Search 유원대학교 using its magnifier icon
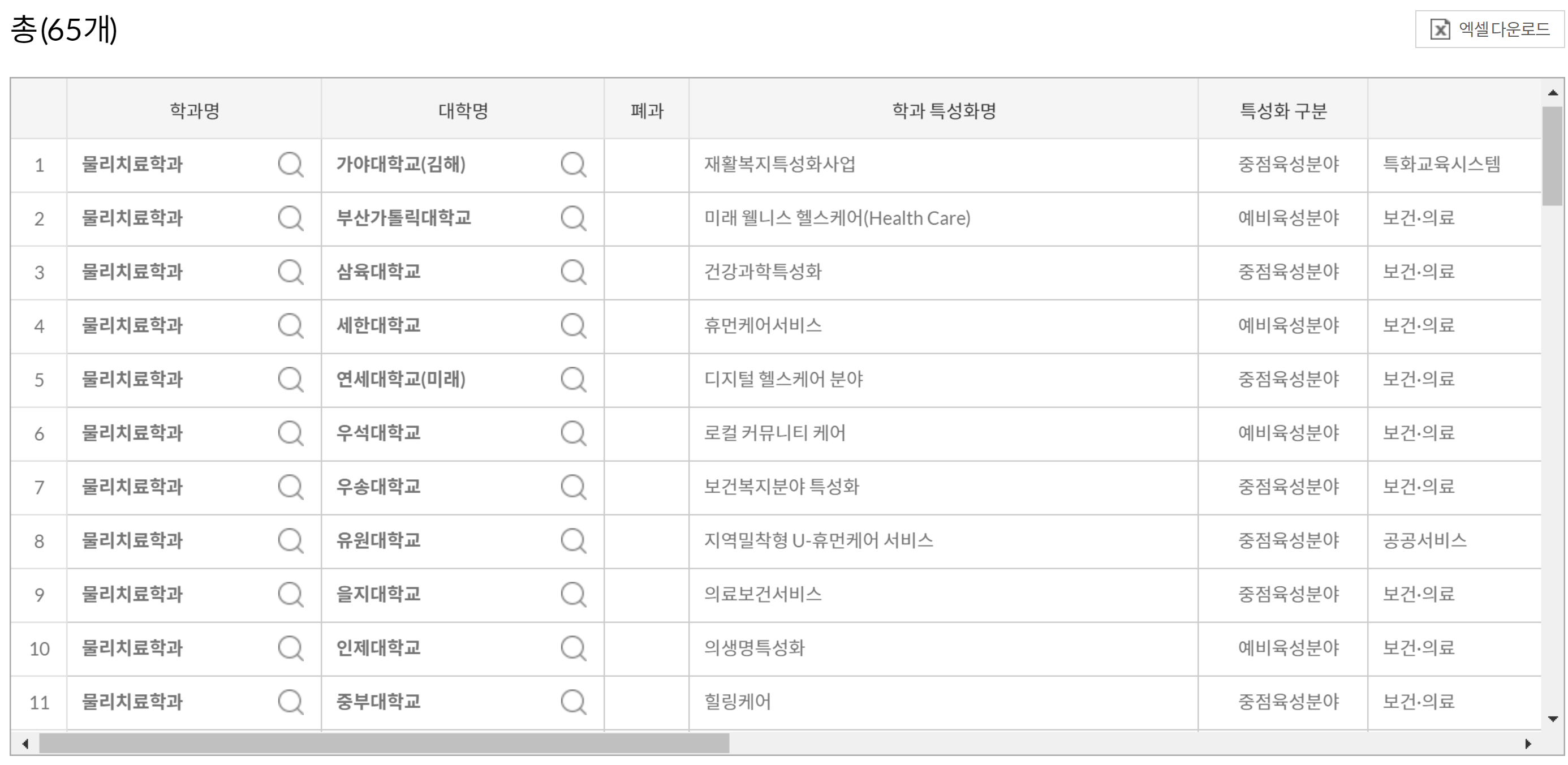Viewport: 1568px width, 765px height. [572, 540]
